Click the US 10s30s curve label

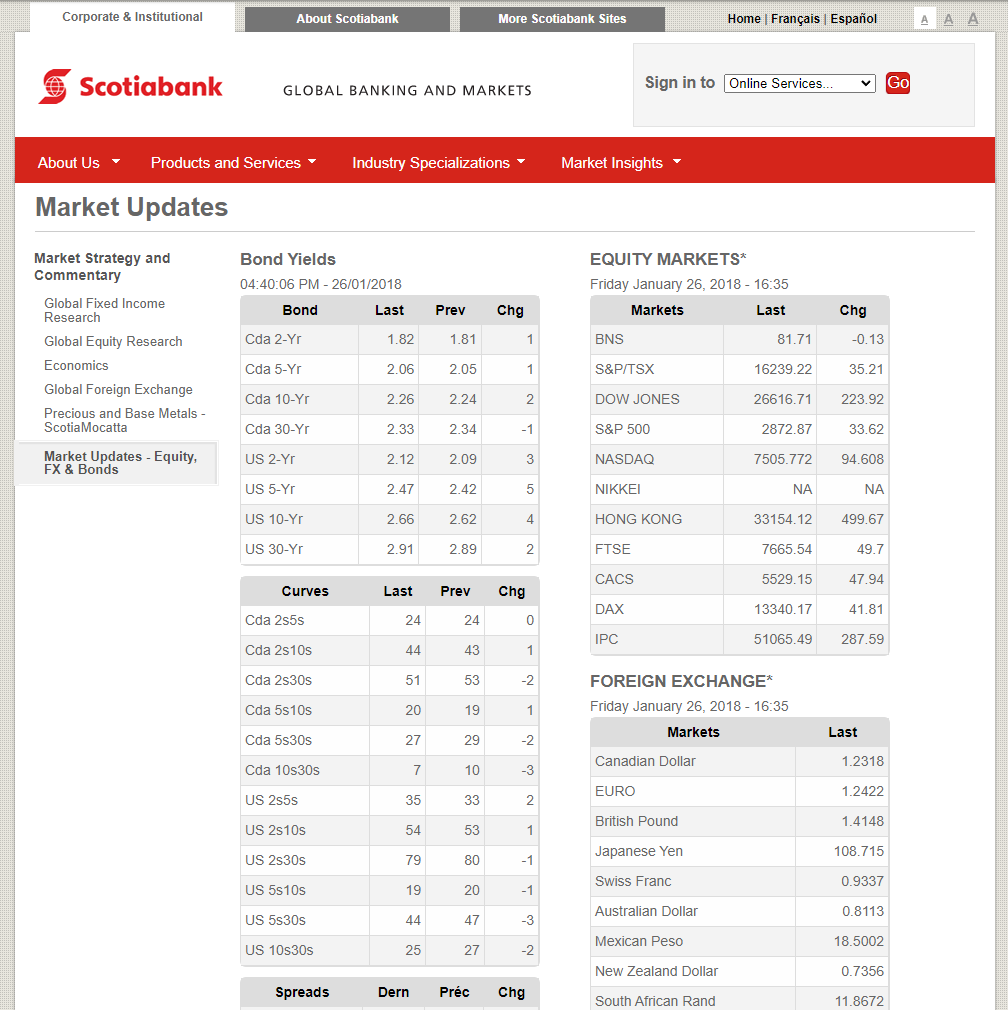tap(279, 951)
